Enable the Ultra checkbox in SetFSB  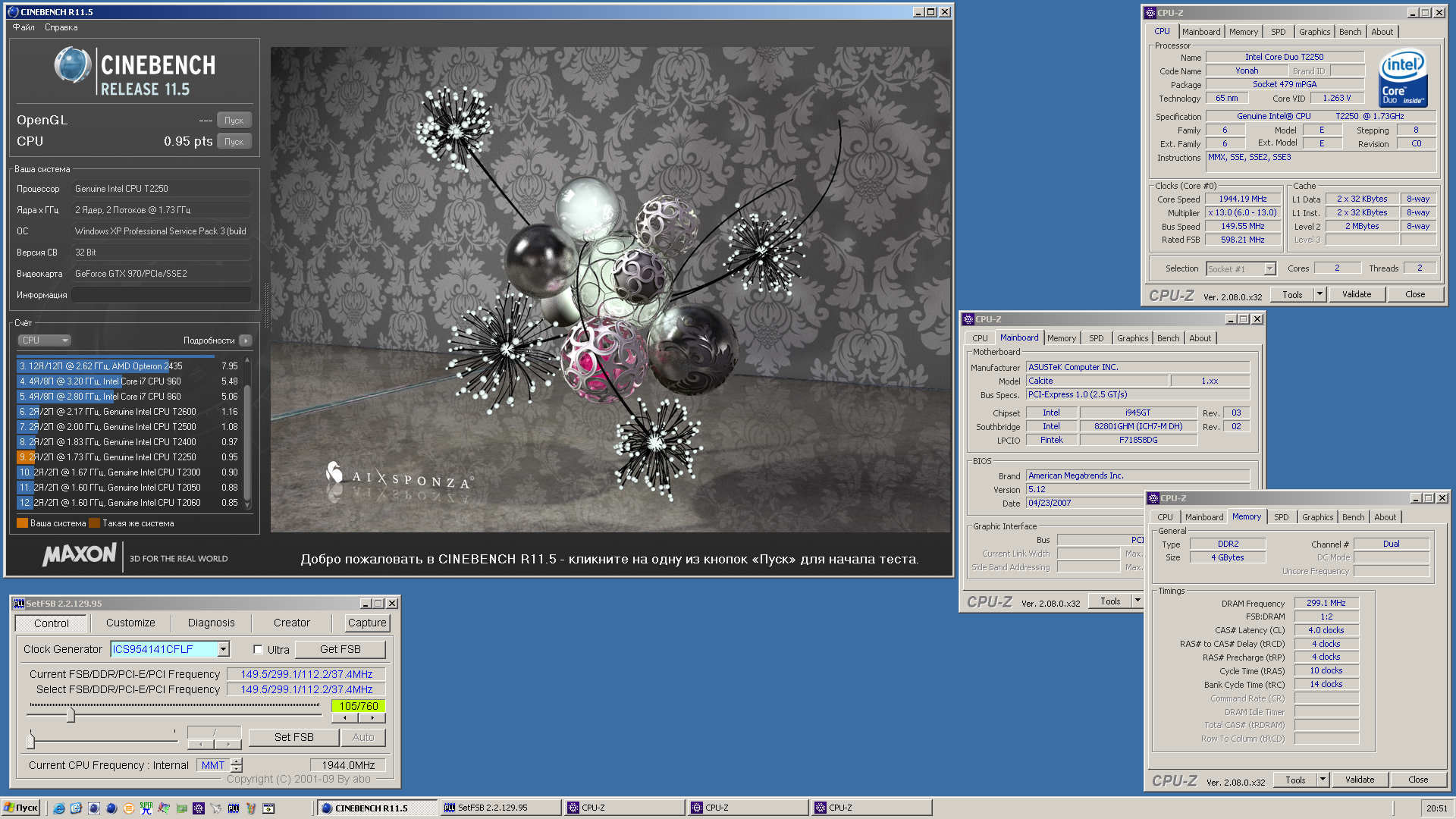tap(258, 650)
